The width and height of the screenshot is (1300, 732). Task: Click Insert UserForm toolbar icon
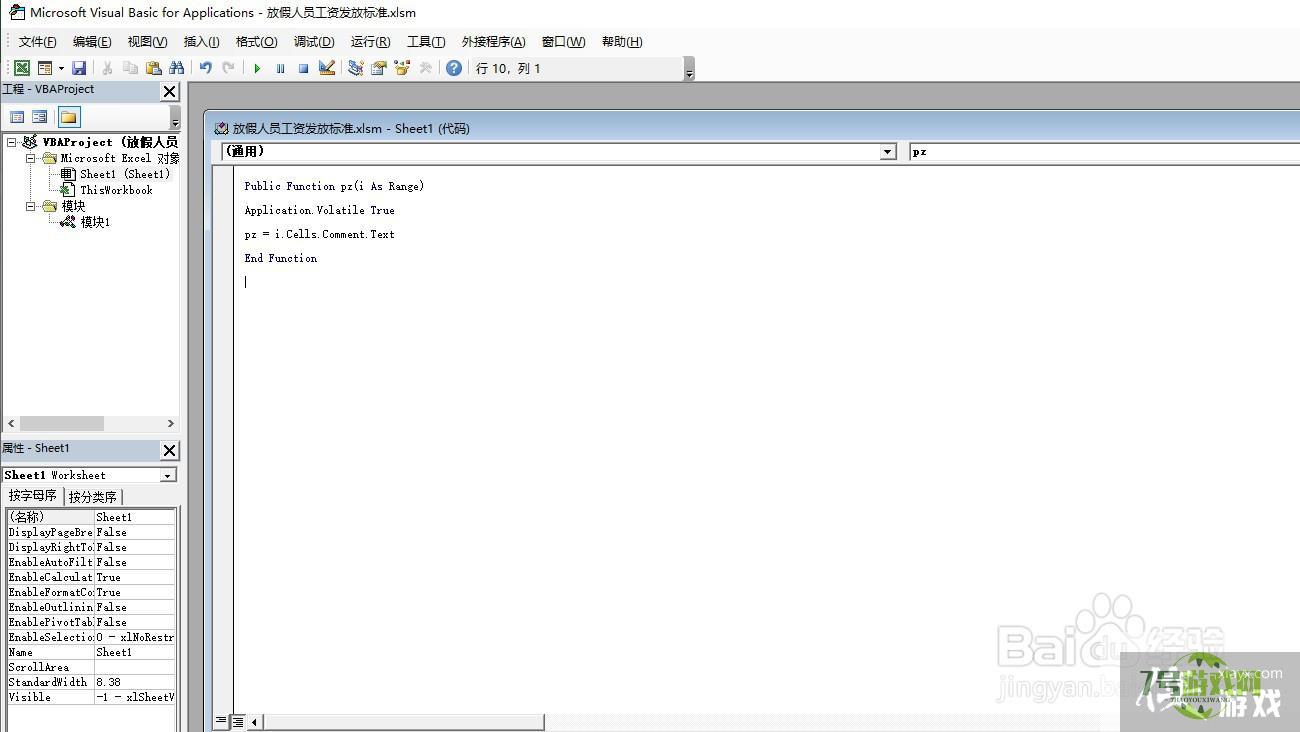(45, 68)
